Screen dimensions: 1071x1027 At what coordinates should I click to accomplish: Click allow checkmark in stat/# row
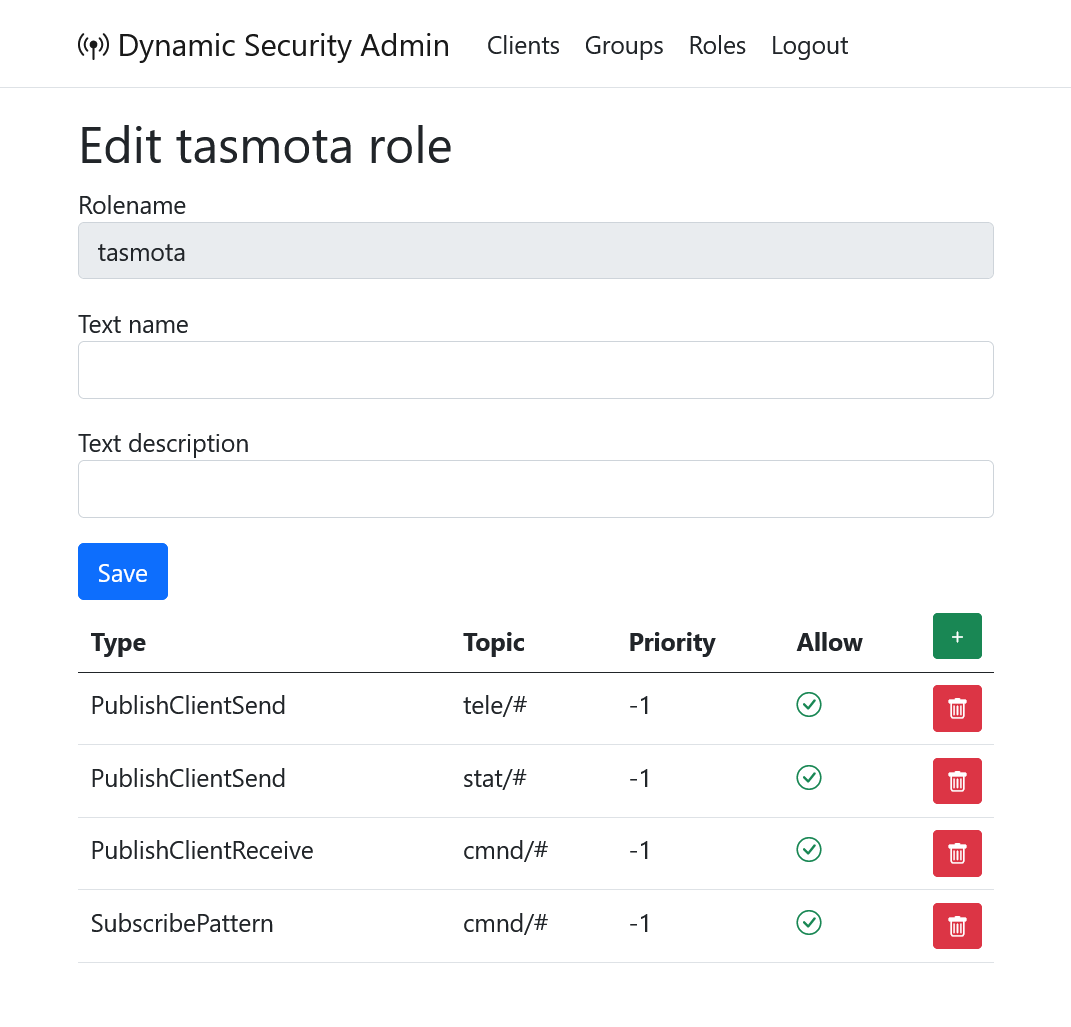(809, 777)
